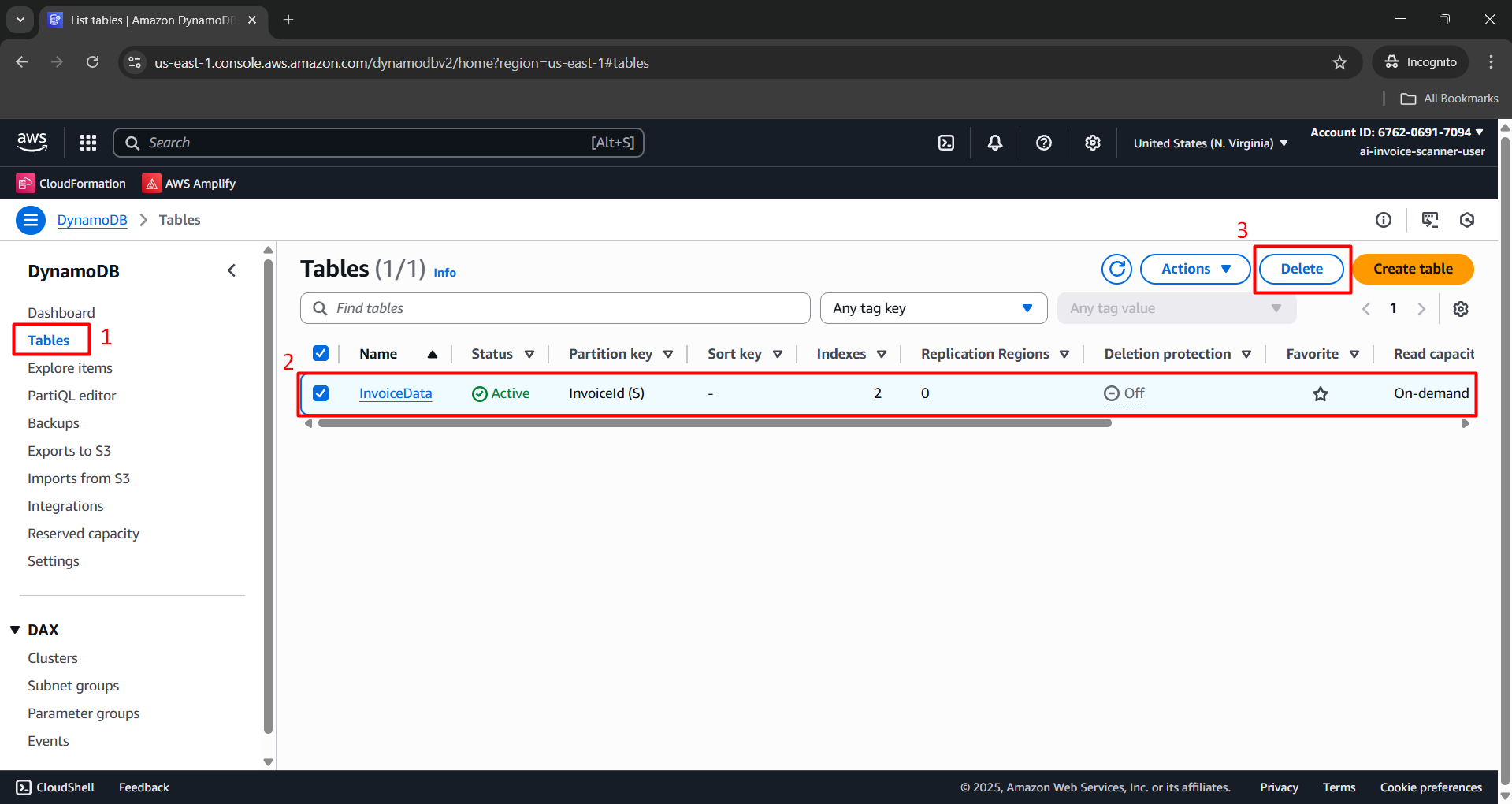Open AWS settings via the gear icon

tap(1092, 143)
